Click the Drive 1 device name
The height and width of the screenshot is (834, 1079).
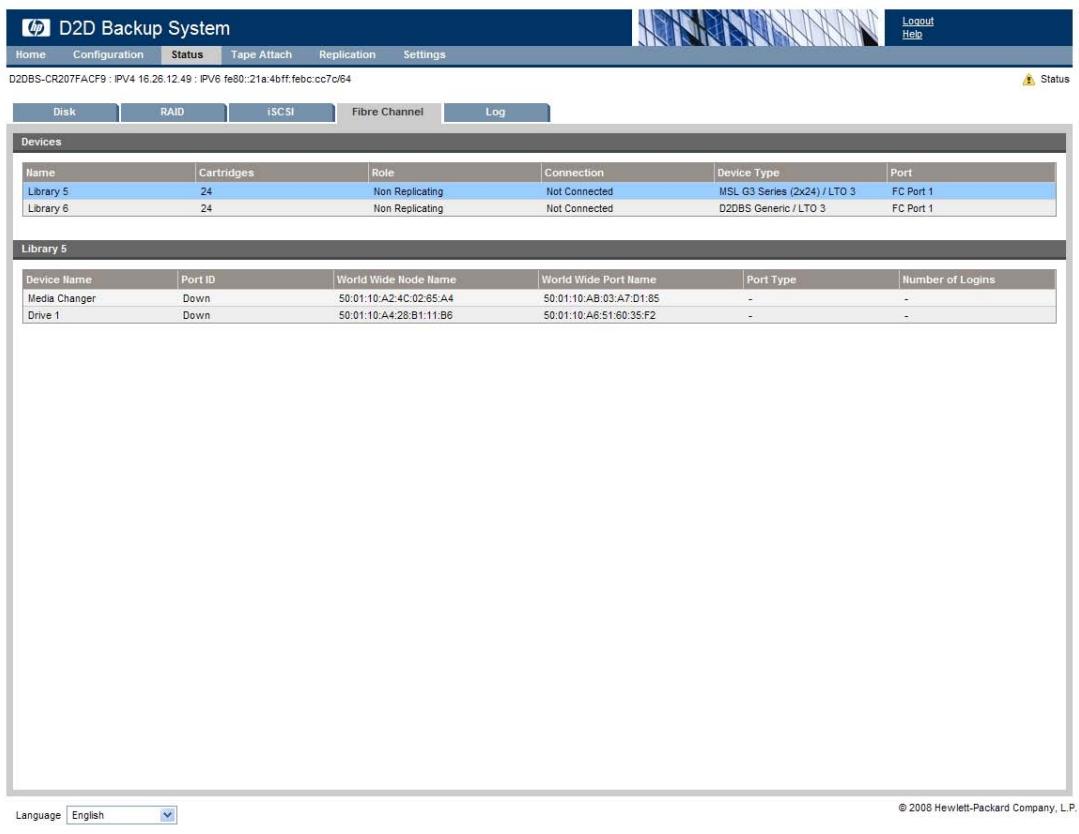(43, 315)
